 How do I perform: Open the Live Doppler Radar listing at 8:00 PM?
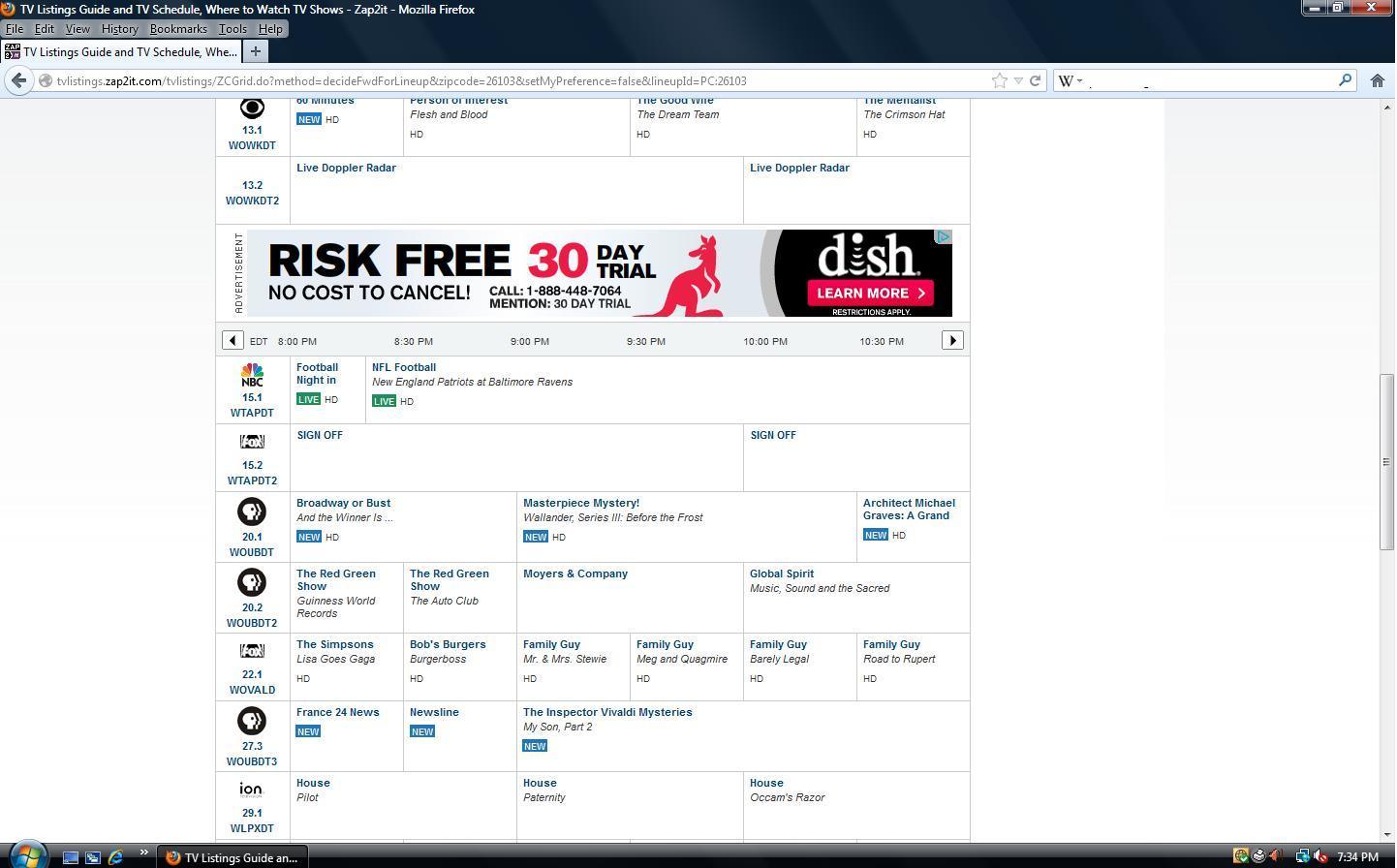[346, 168]
